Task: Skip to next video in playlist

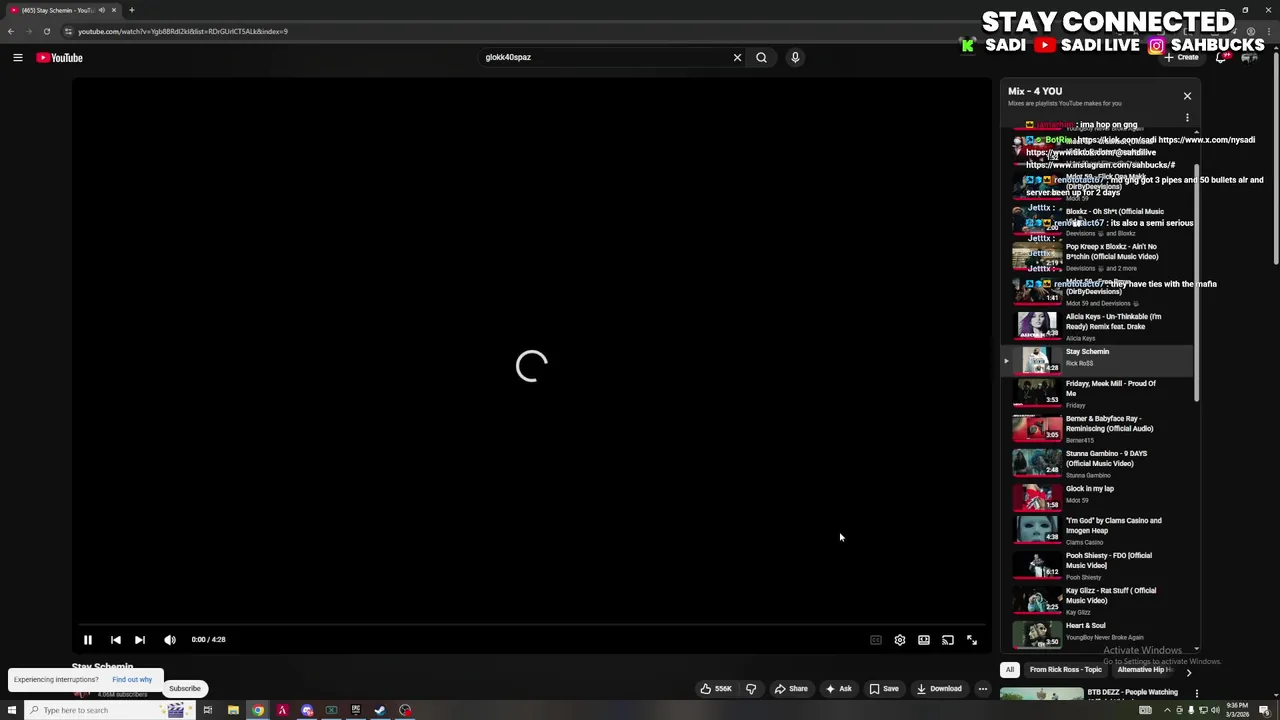Action: pos(140,640)
